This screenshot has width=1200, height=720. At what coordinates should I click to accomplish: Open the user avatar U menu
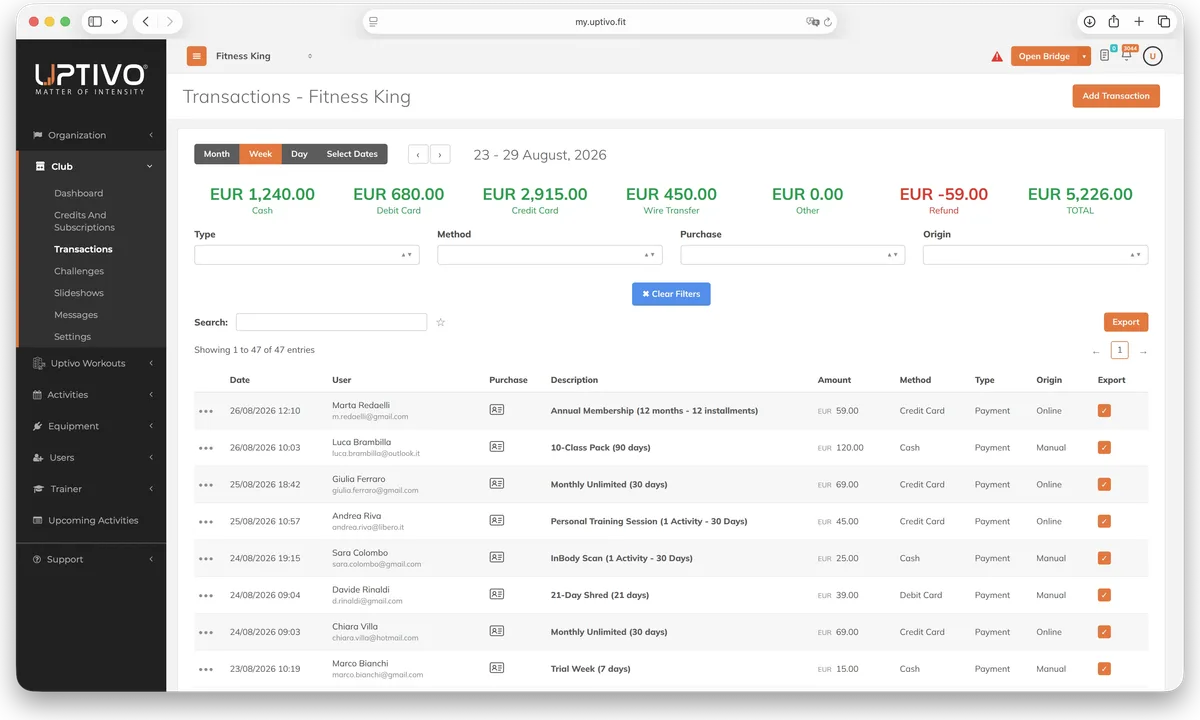click(x=1153, y=56)
